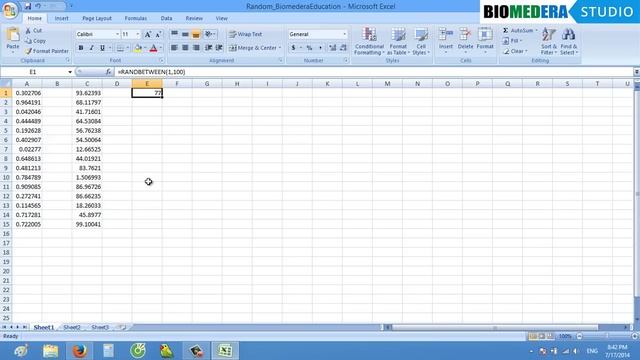The height and width of the screenshot is (360, 640).
Task: Click Percent Style icon
Action: click(x=309, y=48)
